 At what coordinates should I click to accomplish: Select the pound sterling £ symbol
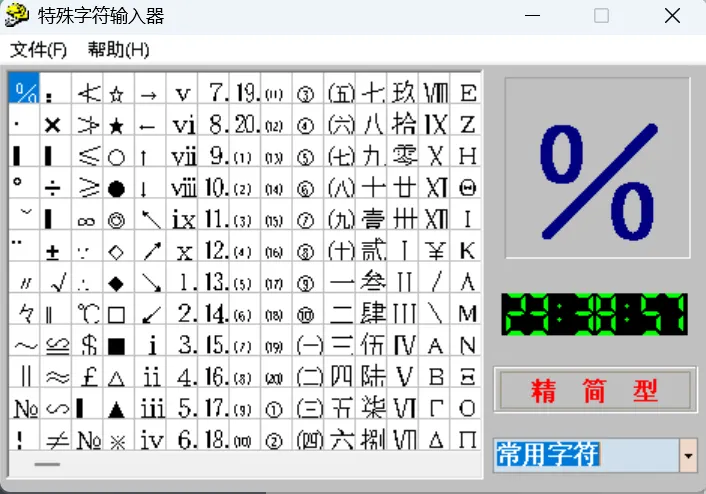tap(87, 372)
